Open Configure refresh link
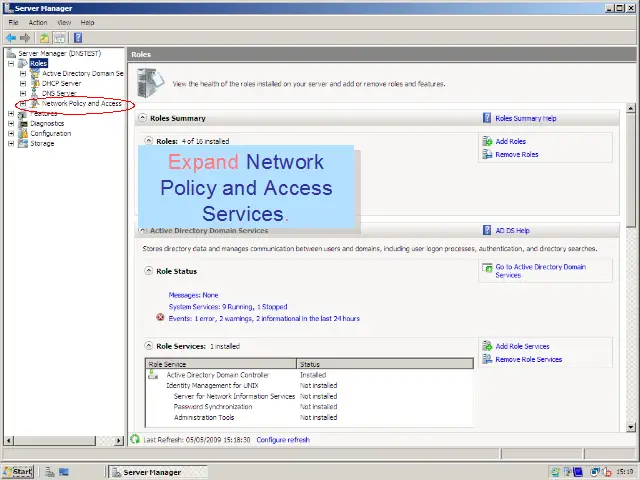The image size is (640, 480). coord(283,440)
